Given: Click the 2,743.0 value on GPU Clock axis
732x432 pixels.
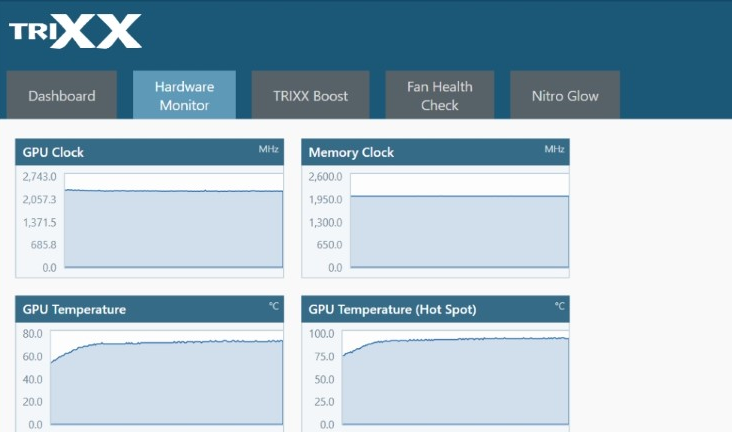Looking at the screenshot, I should click(40, 177).
